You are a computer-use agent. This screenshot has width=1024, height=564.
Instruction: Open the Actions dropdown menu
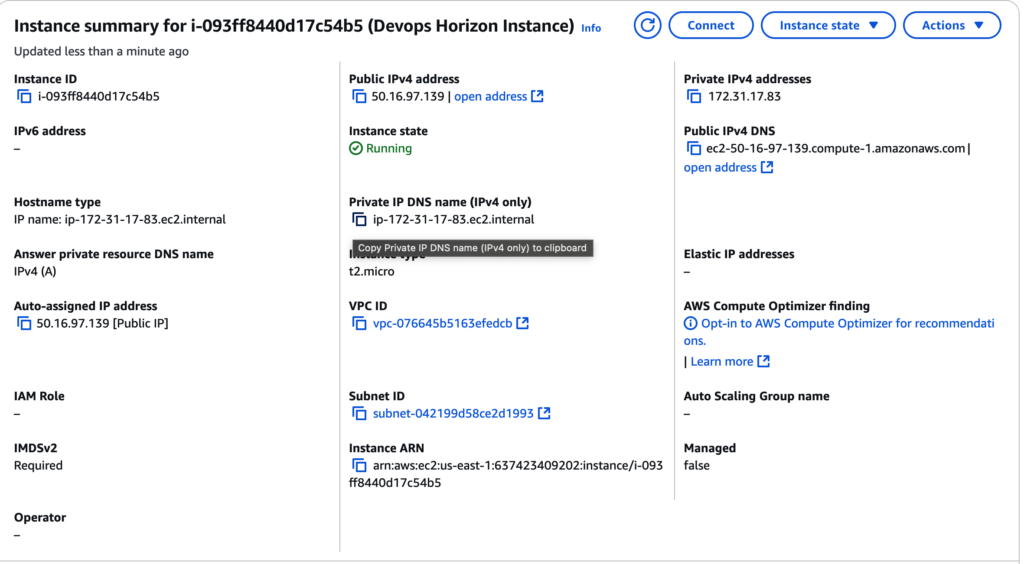(x=952, y=25)
